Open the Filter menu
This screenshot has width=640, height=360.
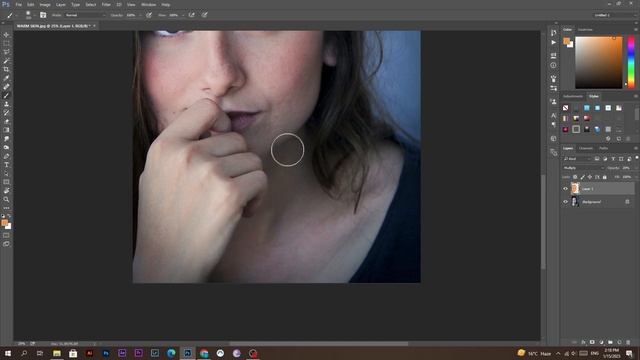(x=106, y=4)
